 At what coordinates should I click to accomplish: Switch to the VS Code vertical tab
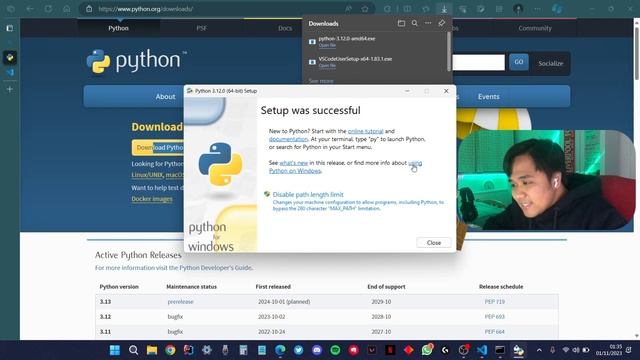(x=10, y=72)
